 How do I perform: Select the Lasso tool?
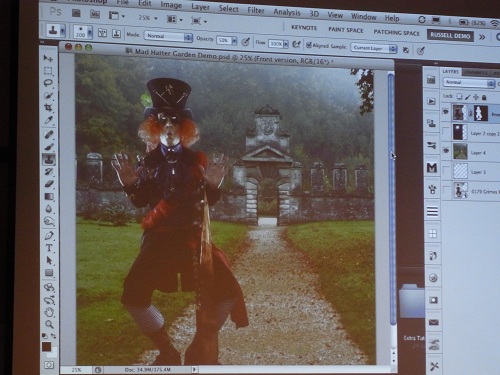tap(48, 83)
